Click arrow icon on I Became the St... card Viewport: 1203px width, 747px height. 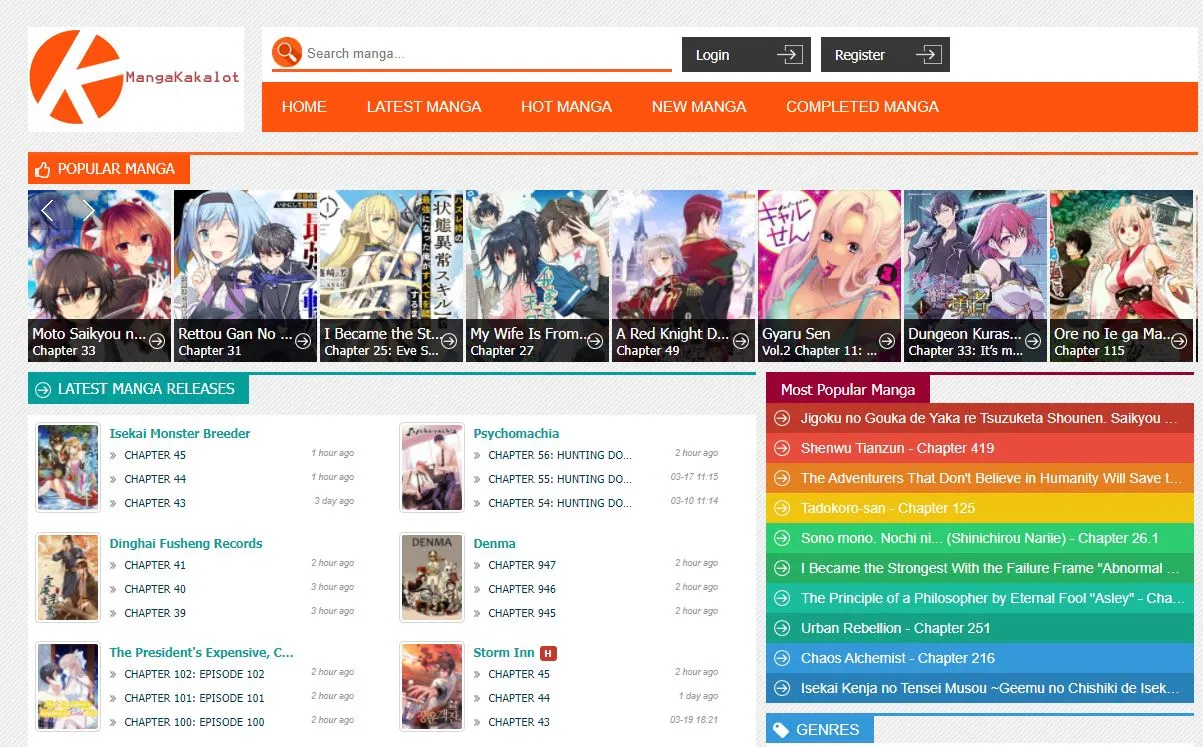pyautogui.click(x=449, y=341)
